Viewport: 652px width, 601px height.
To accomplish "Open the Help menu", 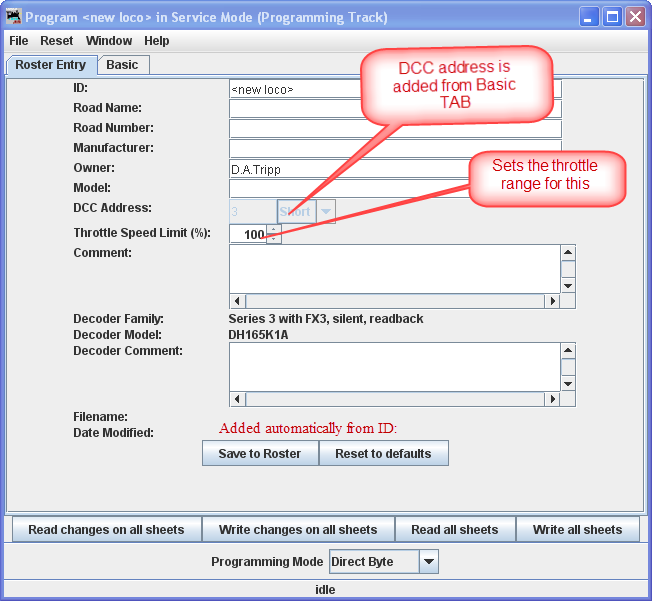I will (x=157, y=41).
